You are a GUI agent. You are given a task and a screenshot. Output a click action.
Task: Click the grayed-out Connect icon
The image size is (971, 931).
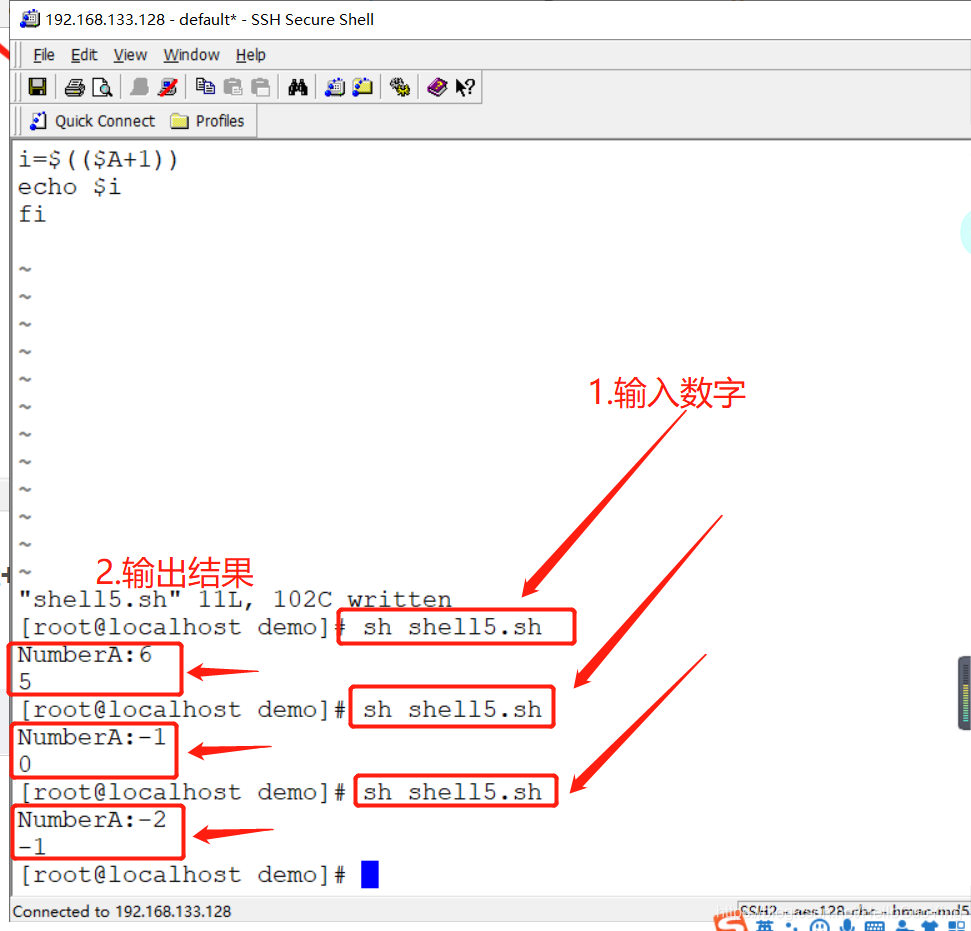click(x=139, y=87)
